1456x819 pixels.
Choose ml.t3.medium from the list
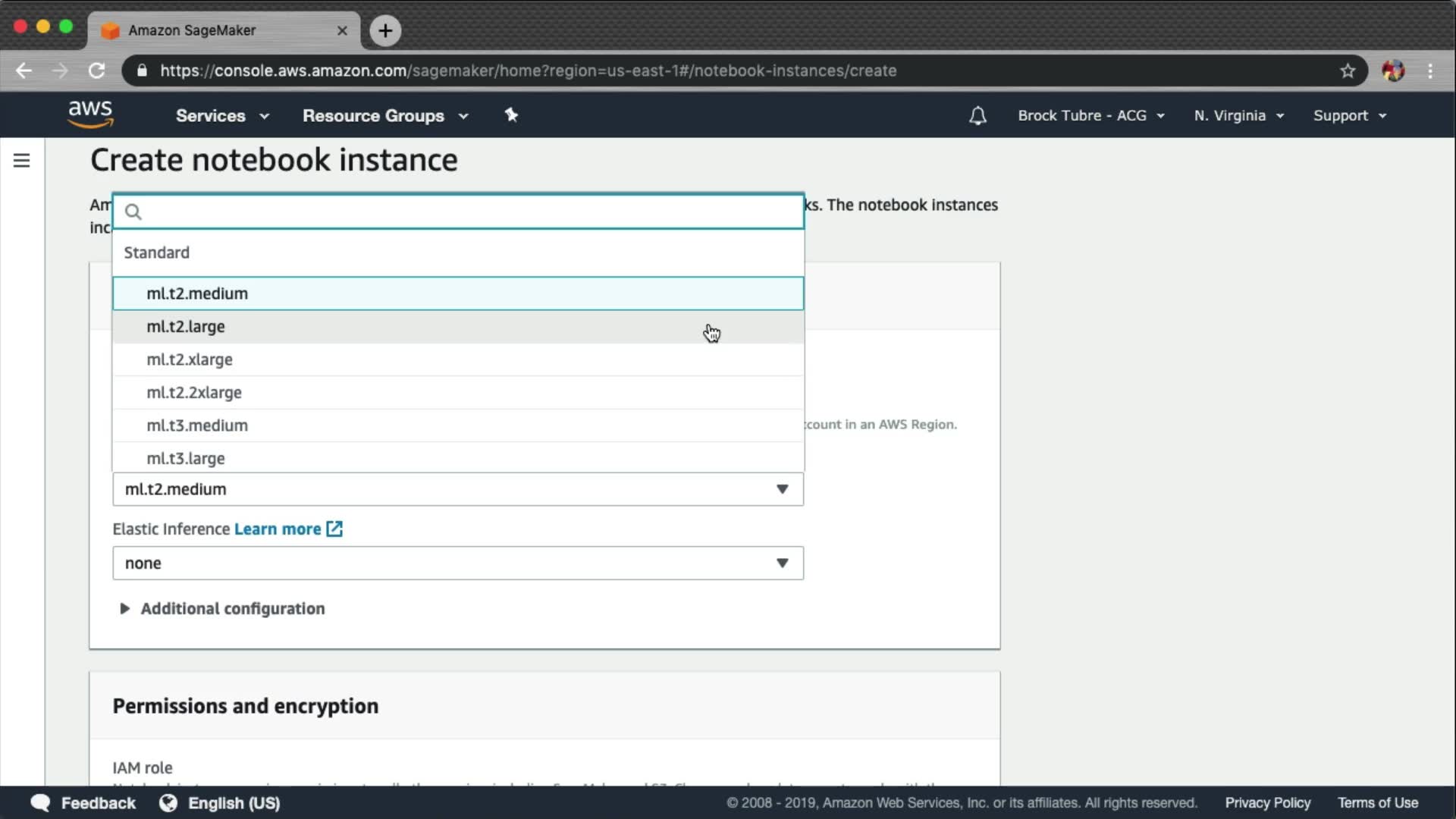click(x=197, y=425)
